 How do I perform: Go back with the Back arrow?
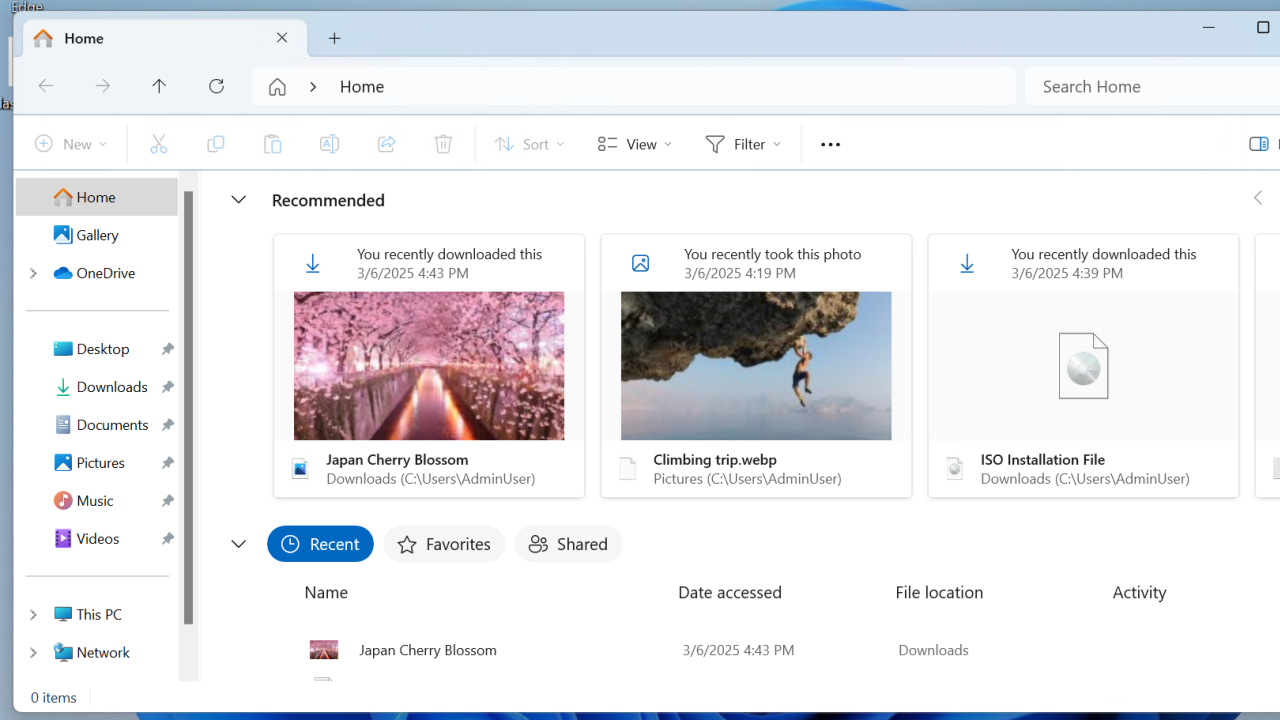(46, 86)
